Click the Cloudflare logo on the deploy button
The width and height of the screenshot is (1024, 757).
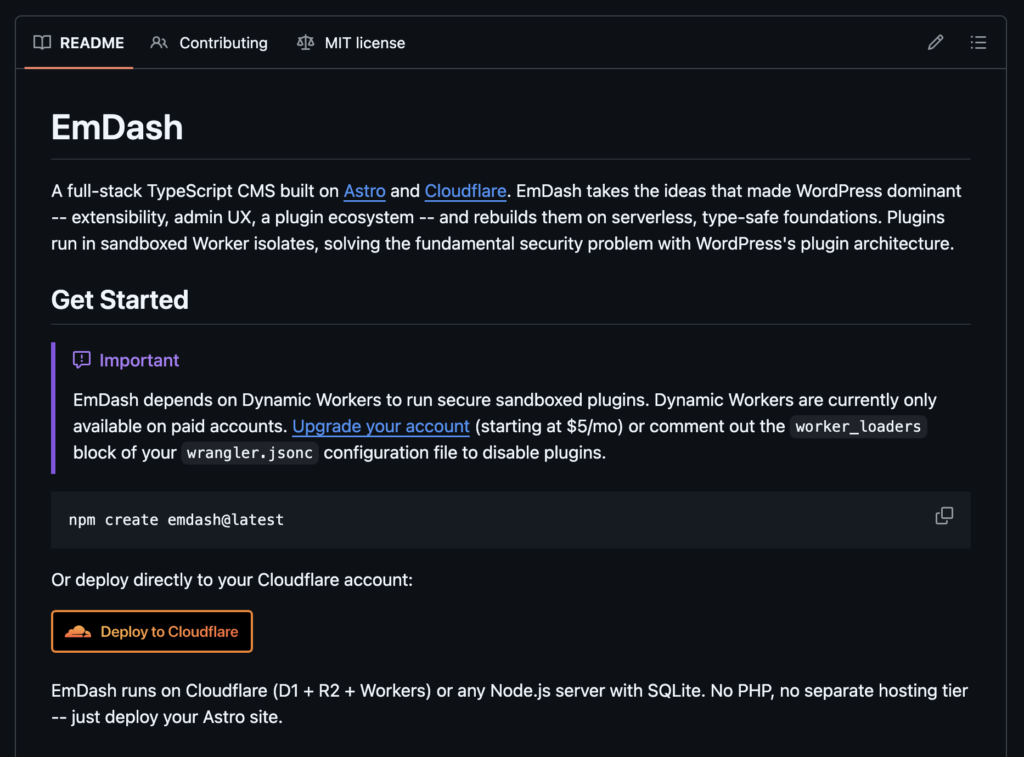(78, 631)
